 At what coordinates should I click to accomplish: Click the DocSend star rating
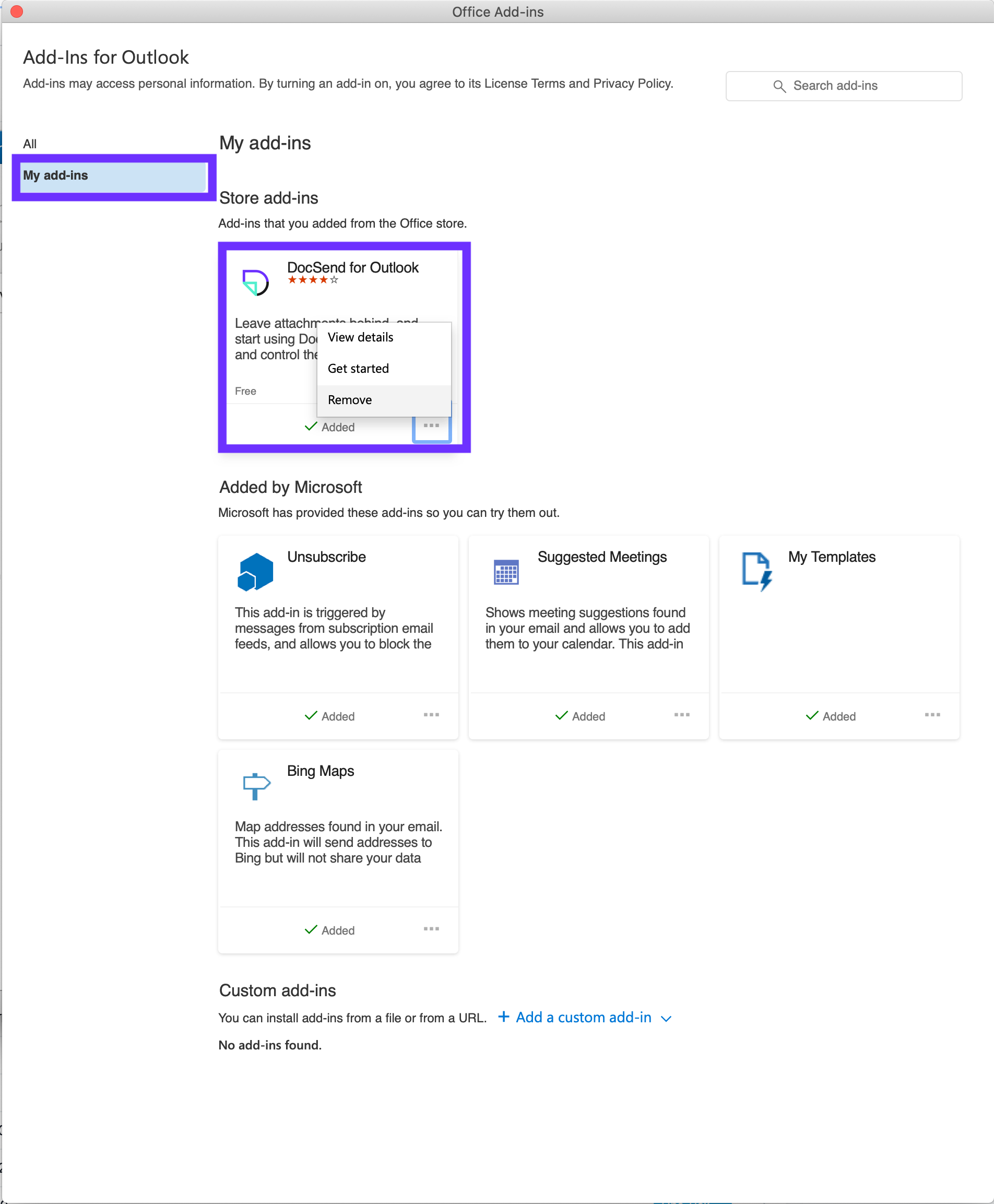313,280
